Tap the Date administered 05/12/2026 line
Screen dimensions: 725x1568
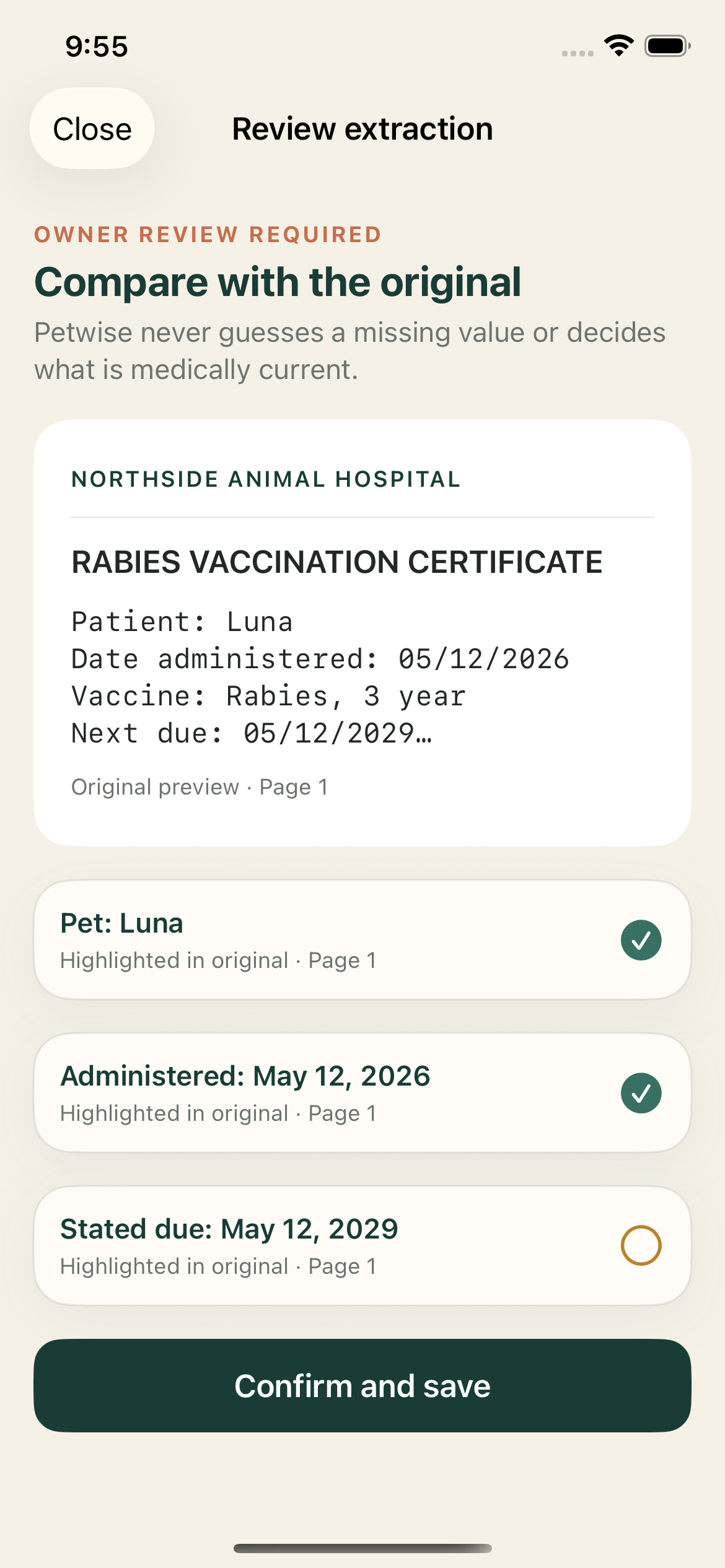point(320,660)
